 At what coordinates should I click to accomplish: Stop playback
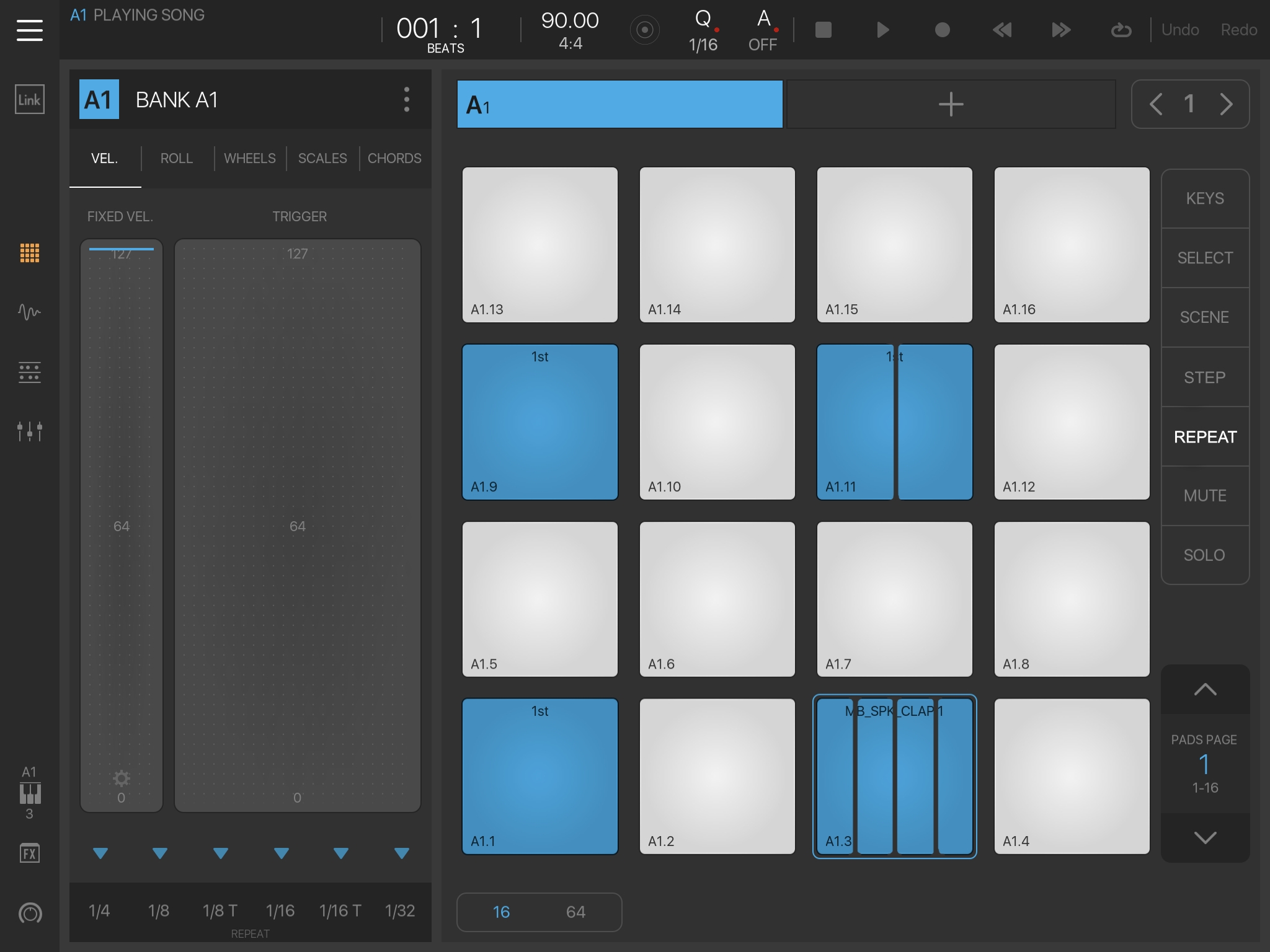[x=823, y=30]
